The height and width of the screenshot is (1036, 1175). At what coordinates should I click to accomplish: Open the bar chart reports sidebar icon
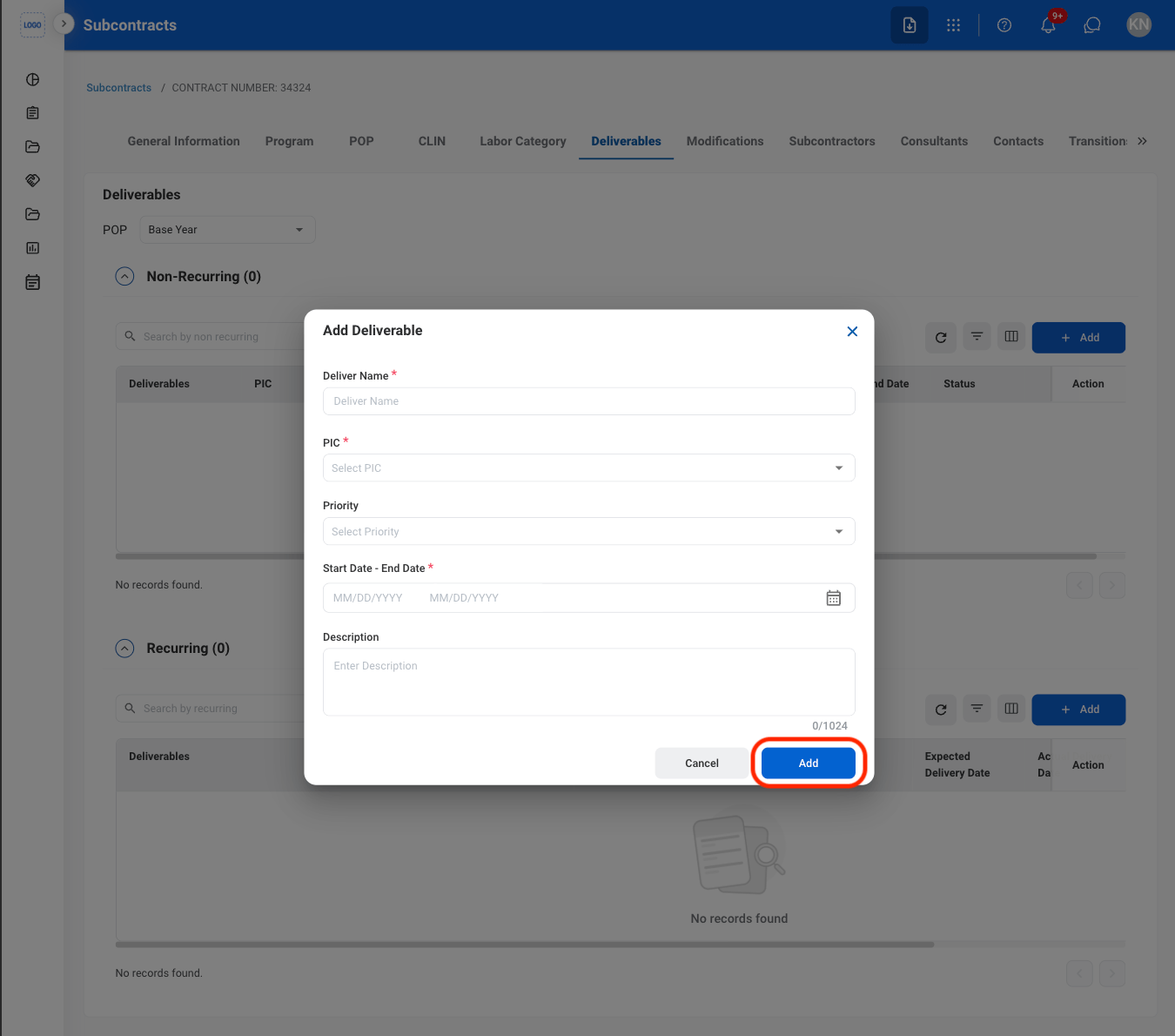pos(33,248)
